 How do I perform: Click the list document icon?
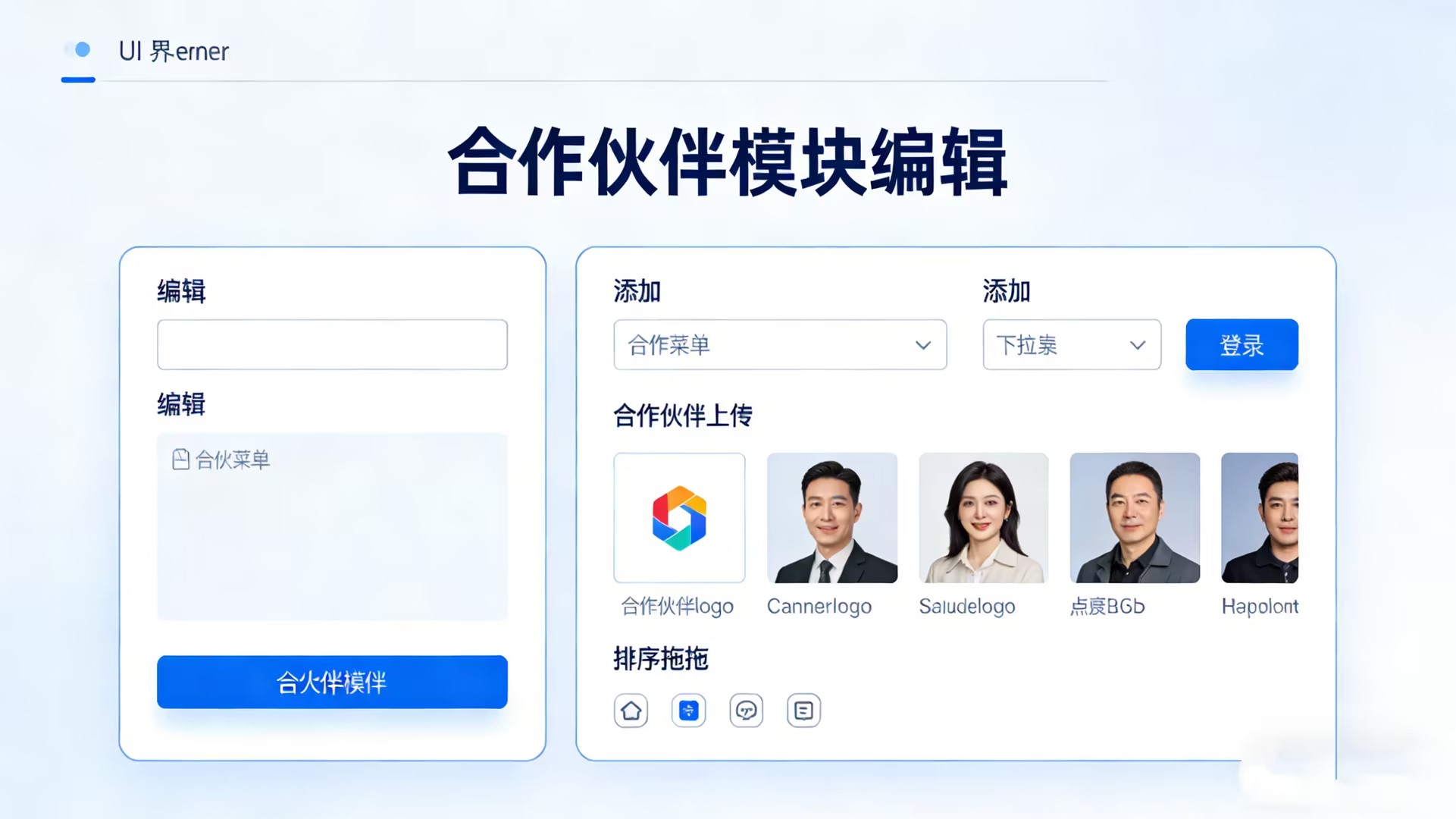(x=803, y=711)
